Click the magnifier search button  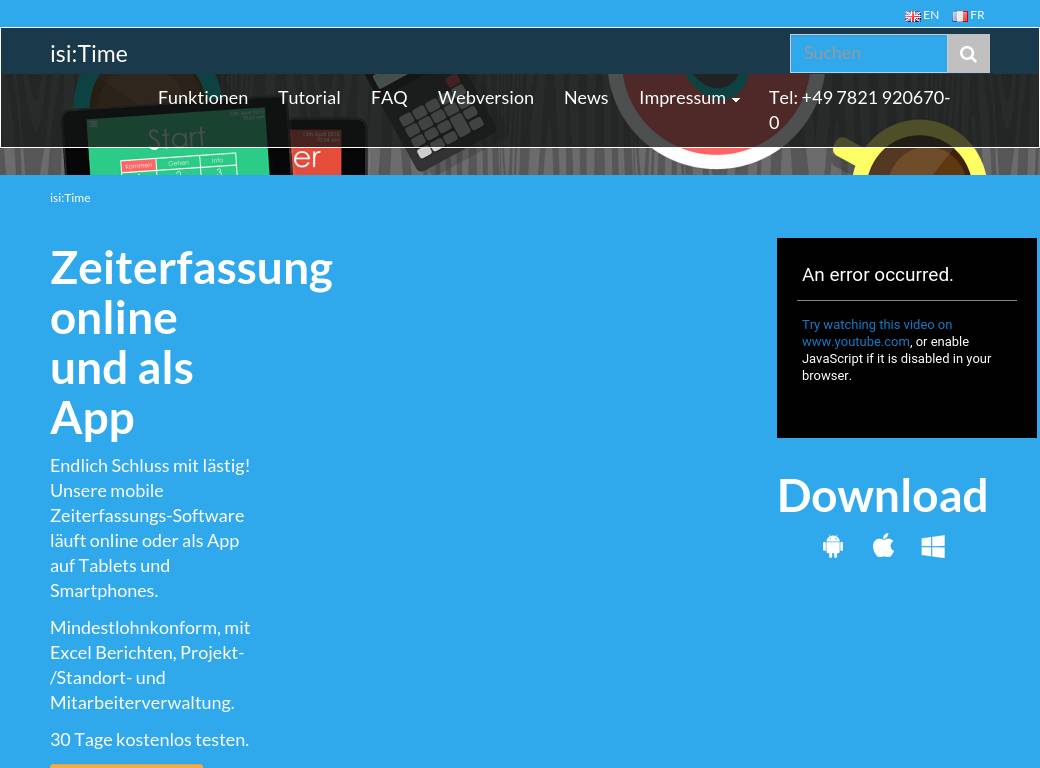coord(968,54)
